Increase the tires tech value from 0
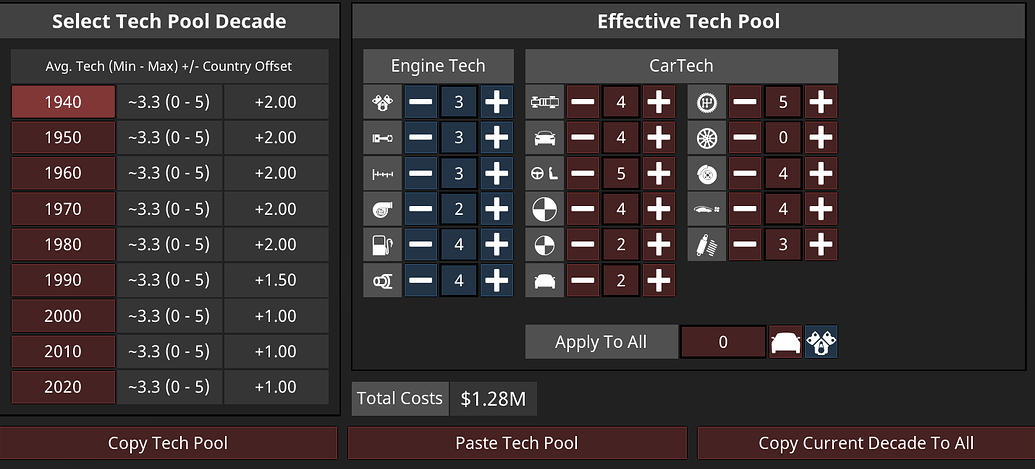The height and width of the screenshot is (469, 1035). [821, 138]
